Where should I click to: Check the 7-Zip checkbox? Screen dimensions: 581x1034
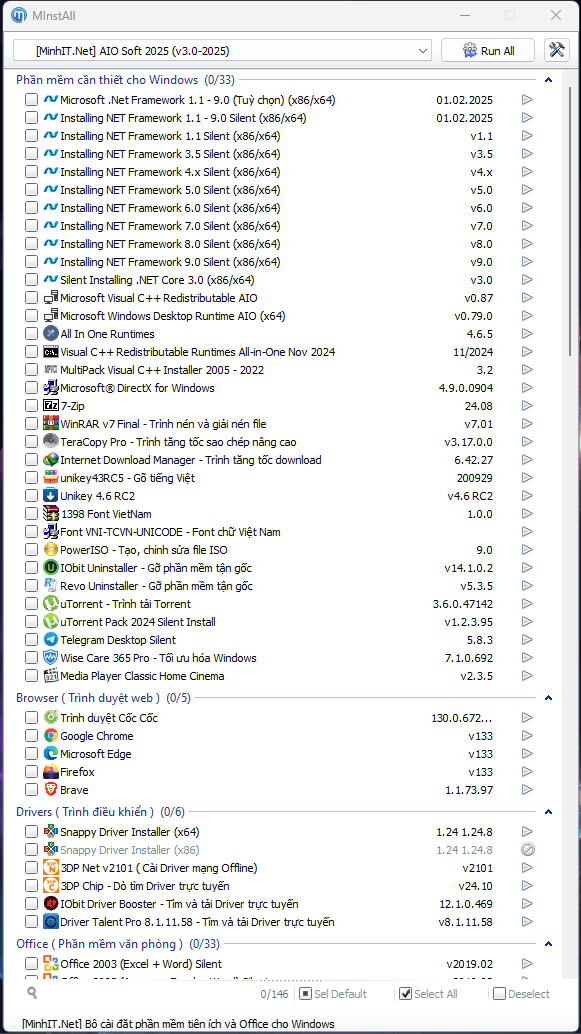(31, 406)
